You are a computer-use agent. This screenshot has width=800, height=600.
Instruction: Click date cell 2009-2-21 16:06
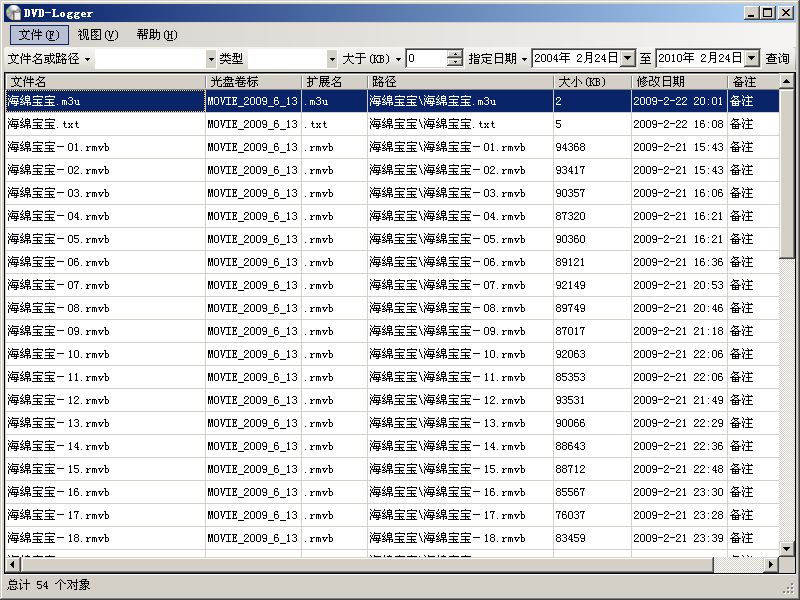click(x=680, y=193)
